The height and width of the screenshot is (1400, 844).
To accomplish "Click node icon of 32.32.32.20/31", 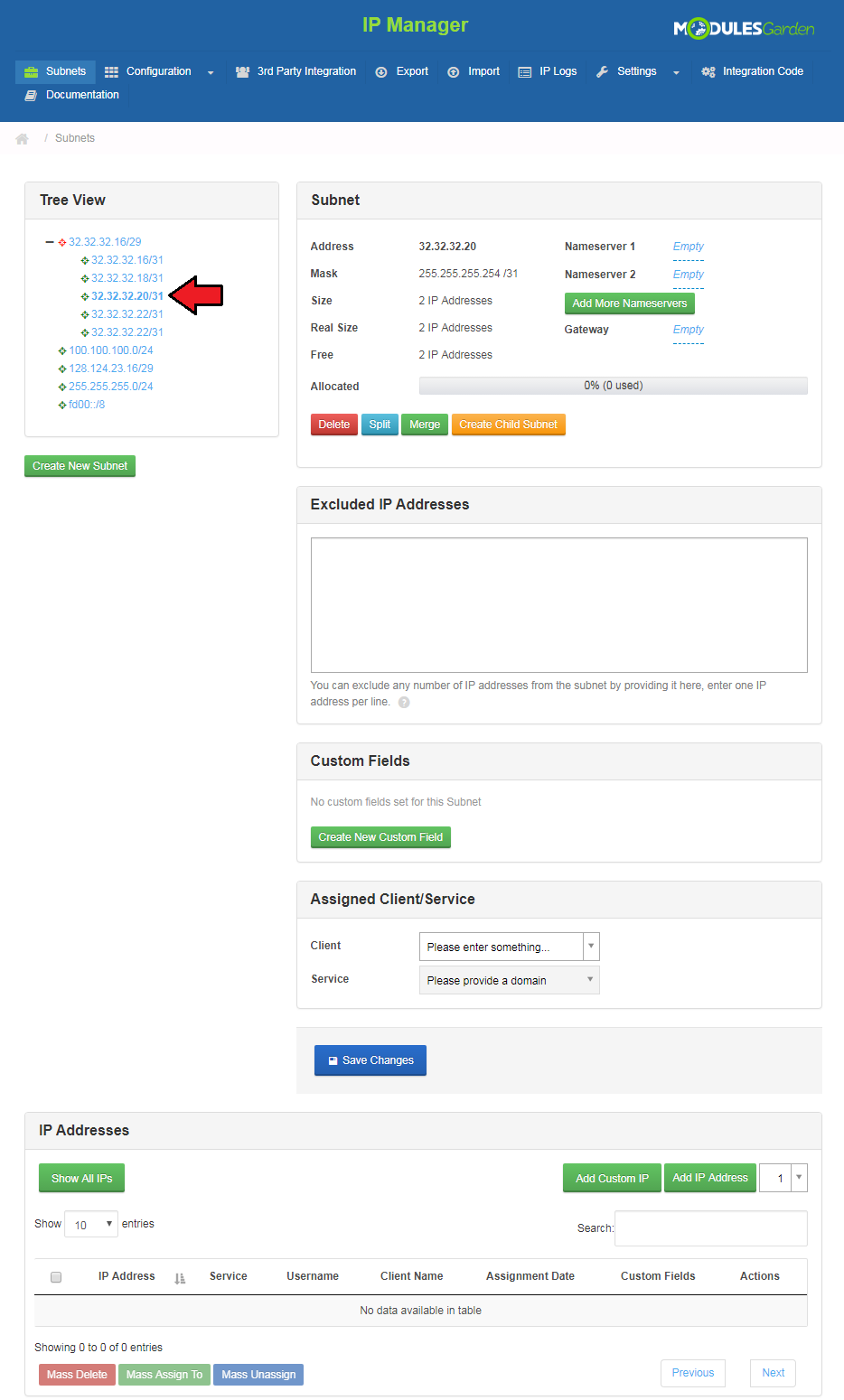I will [85, 296].
